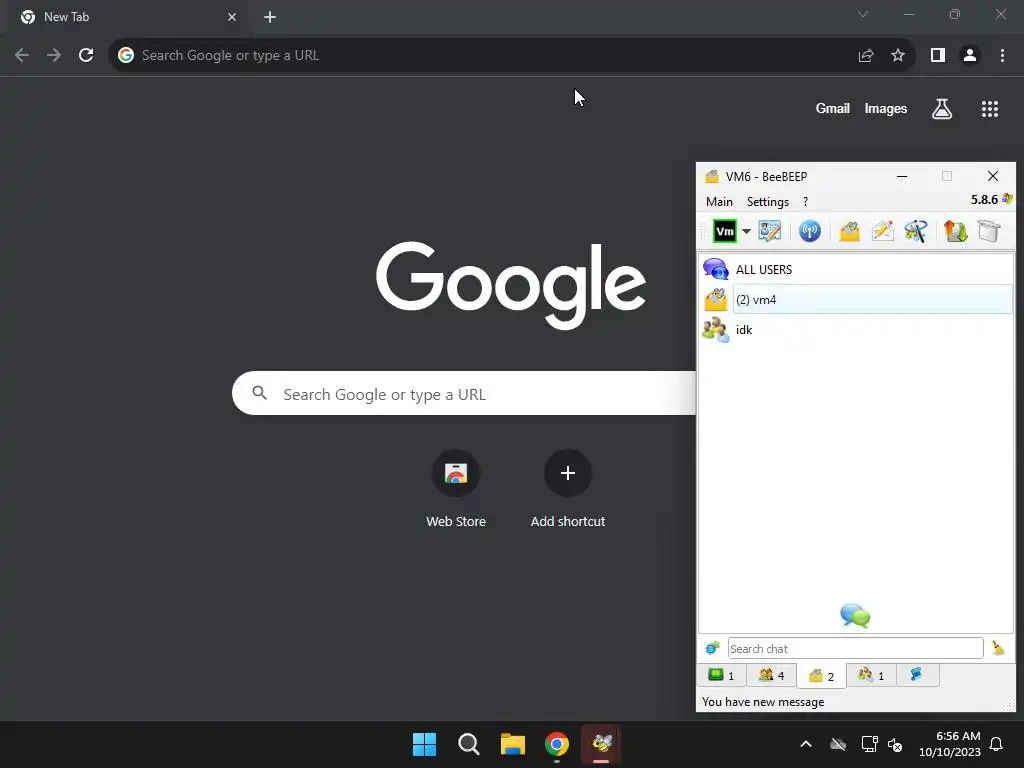Switch to the green screen tab showing 1
Viewport: 1024px width, 768px height.
pos(721,675)
